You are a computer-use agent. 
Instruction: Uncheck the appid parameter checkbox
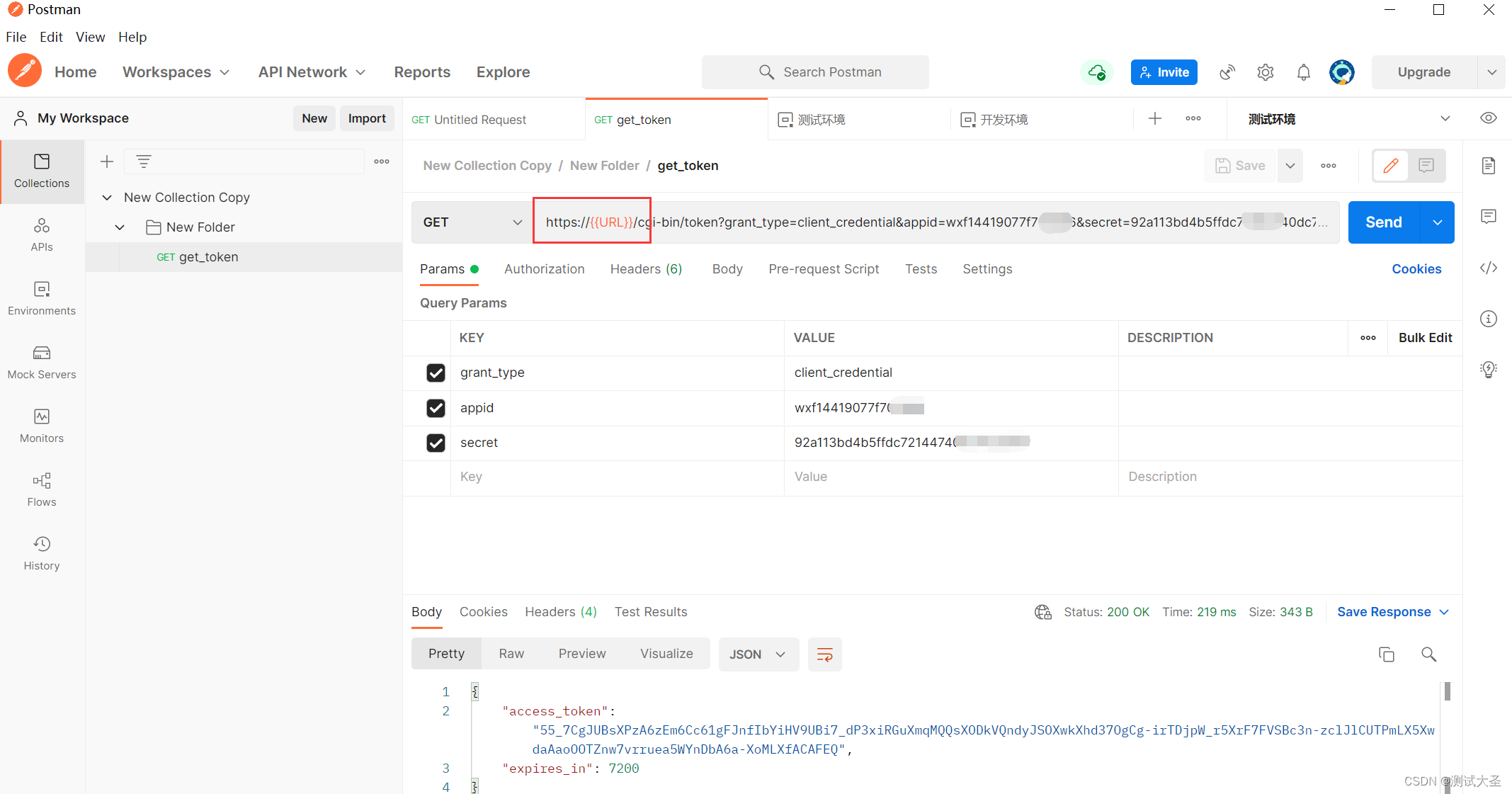[x=436, y=408]
